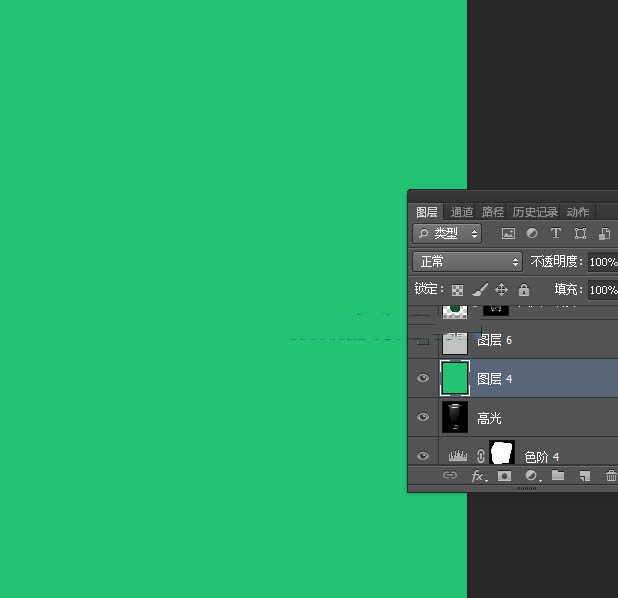Screen dimensions: 618x598
Task: Add a layer mask to 图层 4
Action: click(505, 477)
